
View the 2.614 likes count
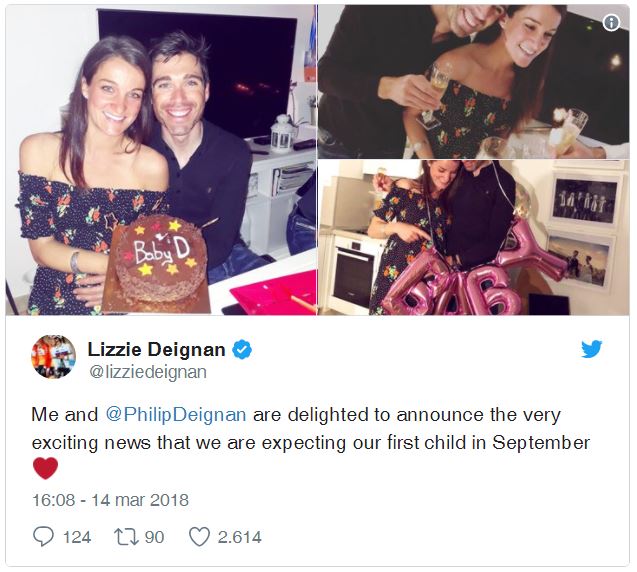239,537
